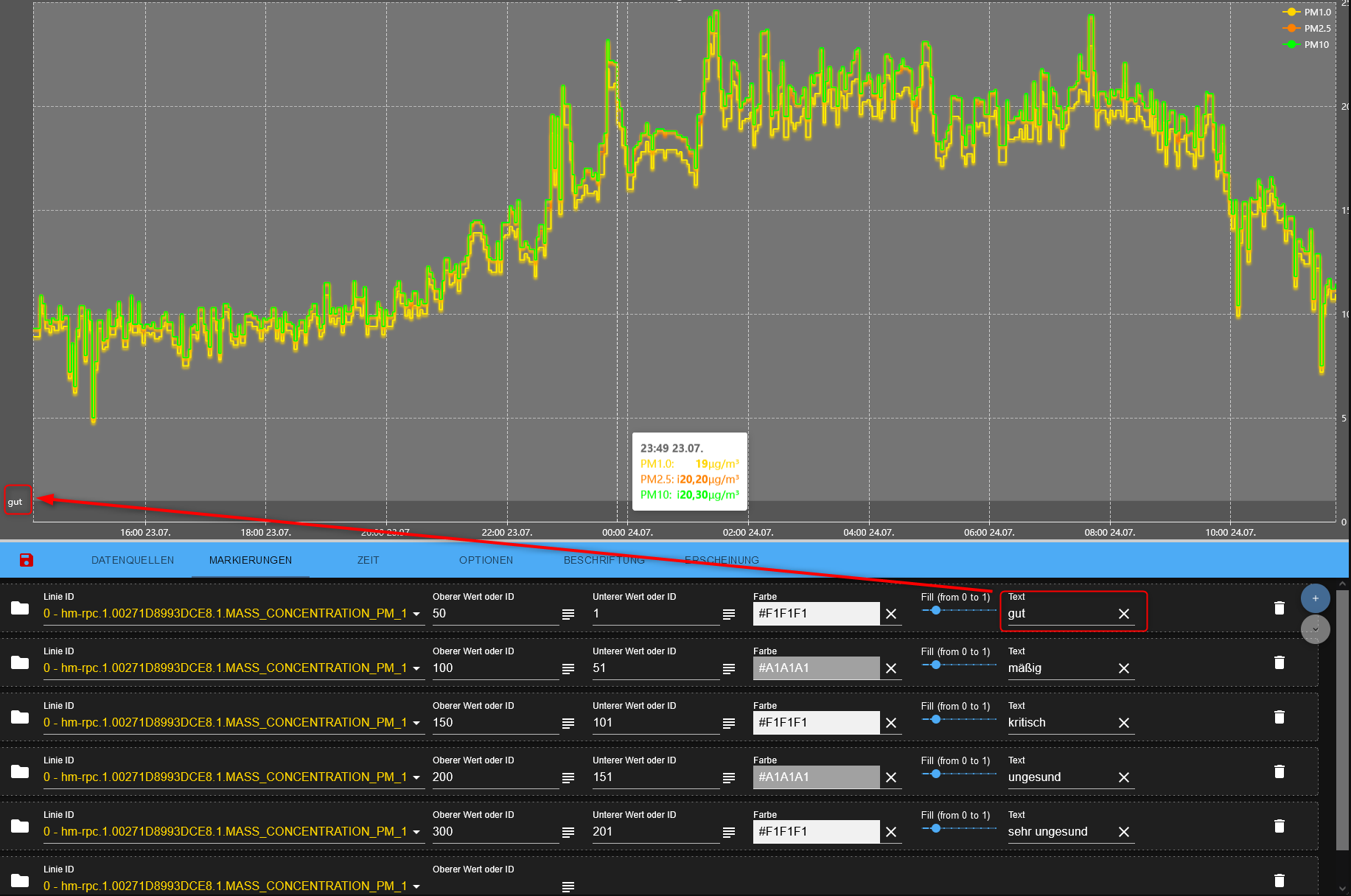
Task: Click the scroll-down arrow of the markings list
Action: point(1344,889)
